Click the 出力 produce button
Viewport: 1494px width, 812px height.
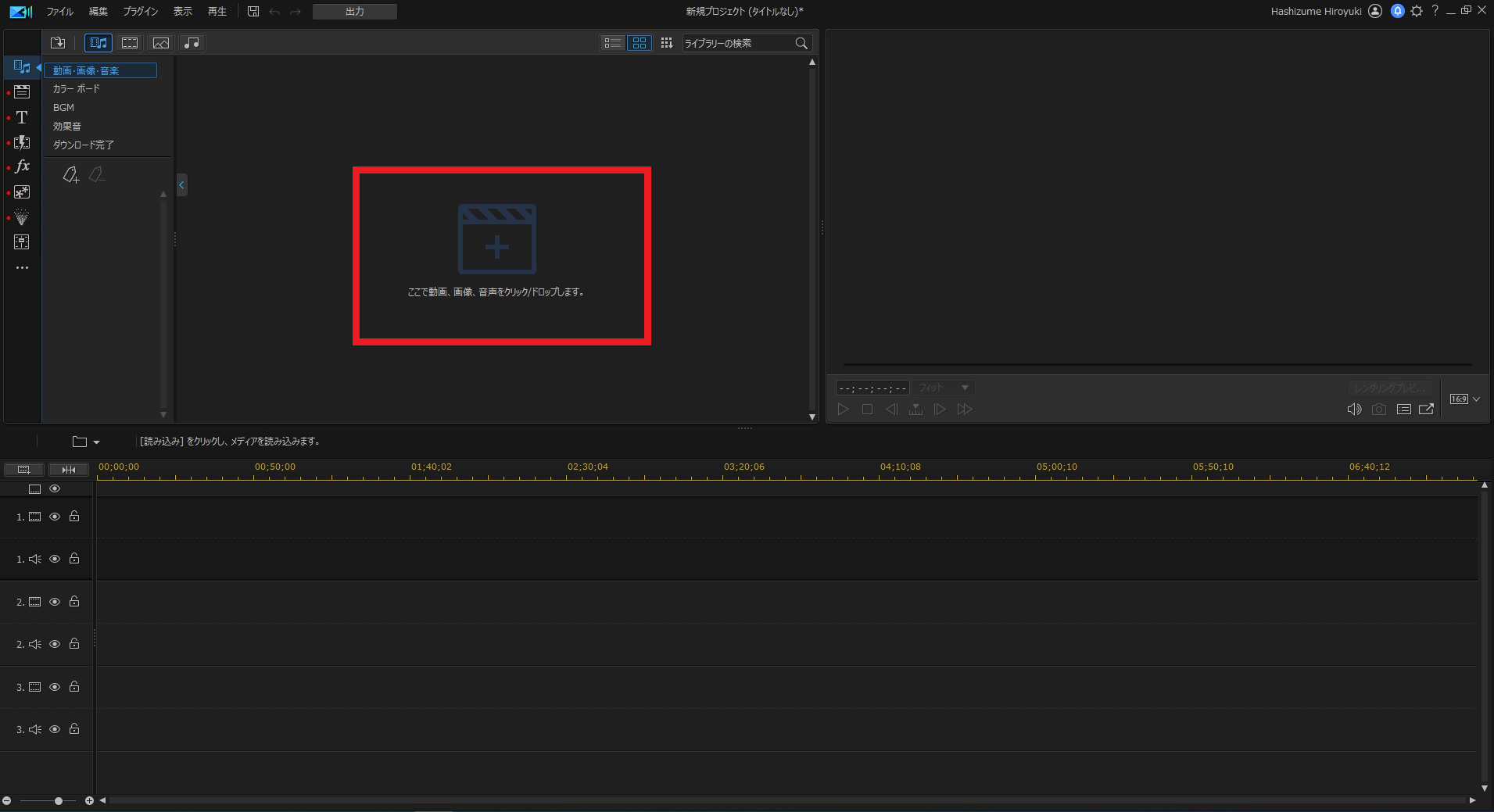pyautogui.click(x=355, y=12)
